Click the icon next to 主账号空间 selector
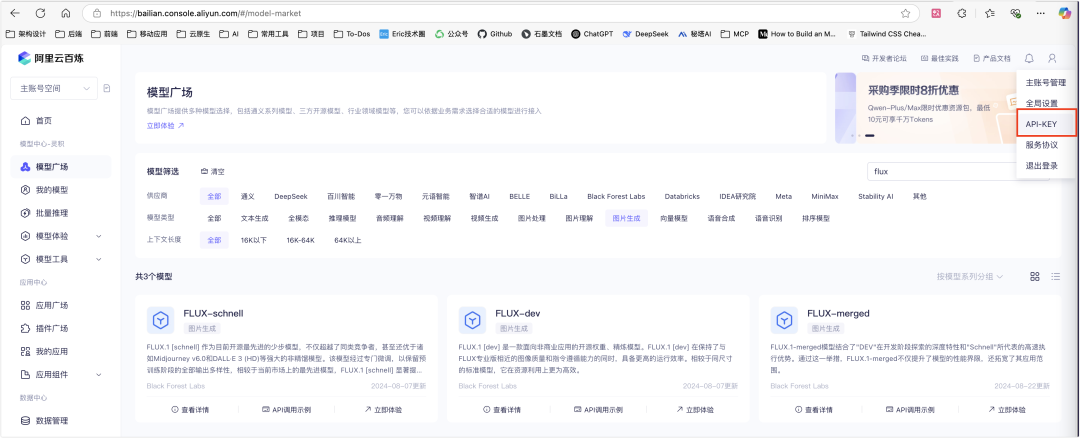 [107, 88]
